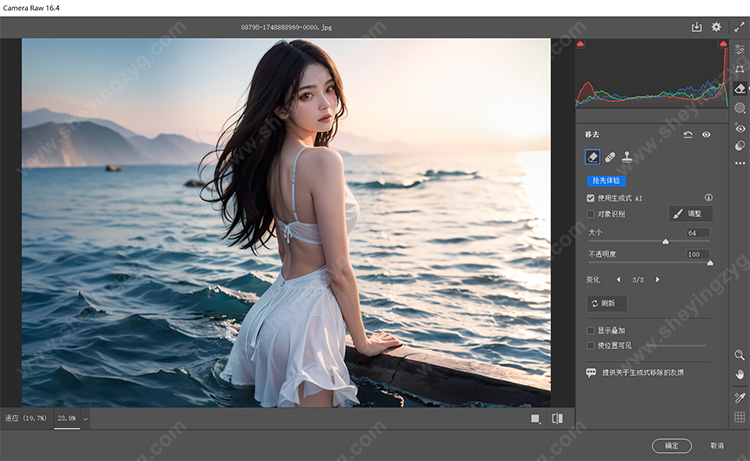The image size is (750, 461).
Task: Enable the 对象识别 checkbox
Action: tap(590, 214)
